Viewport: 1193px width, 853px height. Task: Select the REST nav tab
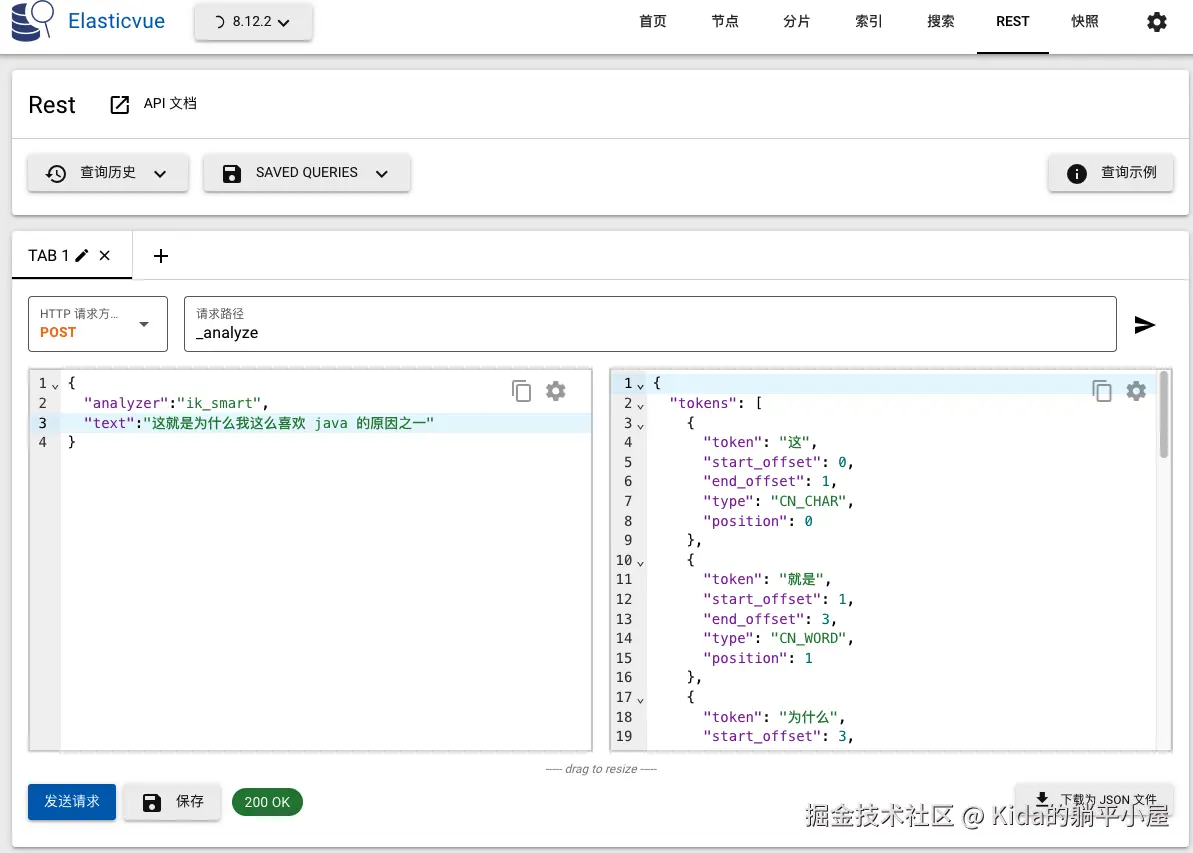click(1013, 22)
